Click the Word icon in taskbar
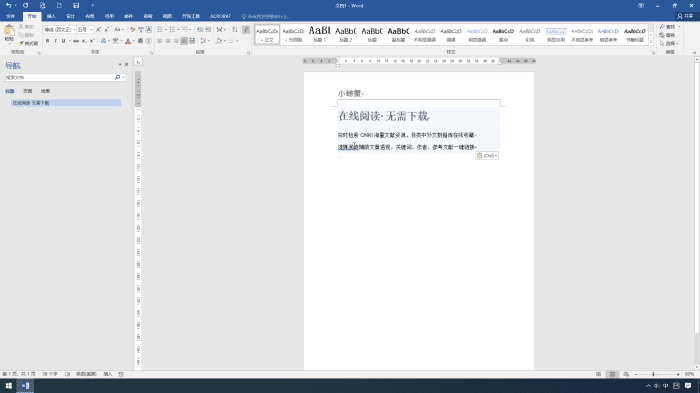This screenshot has height=393, width=700. (25, 386)
